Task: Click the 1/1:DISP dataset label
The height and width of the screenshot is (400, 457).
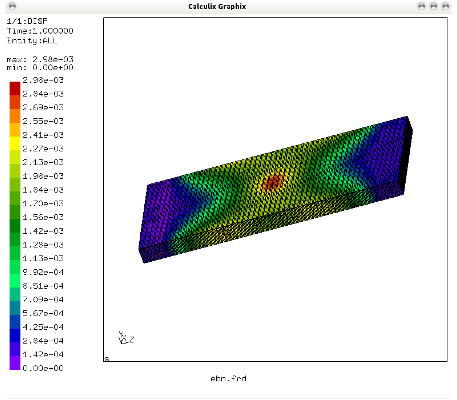Action: (27, 21)
